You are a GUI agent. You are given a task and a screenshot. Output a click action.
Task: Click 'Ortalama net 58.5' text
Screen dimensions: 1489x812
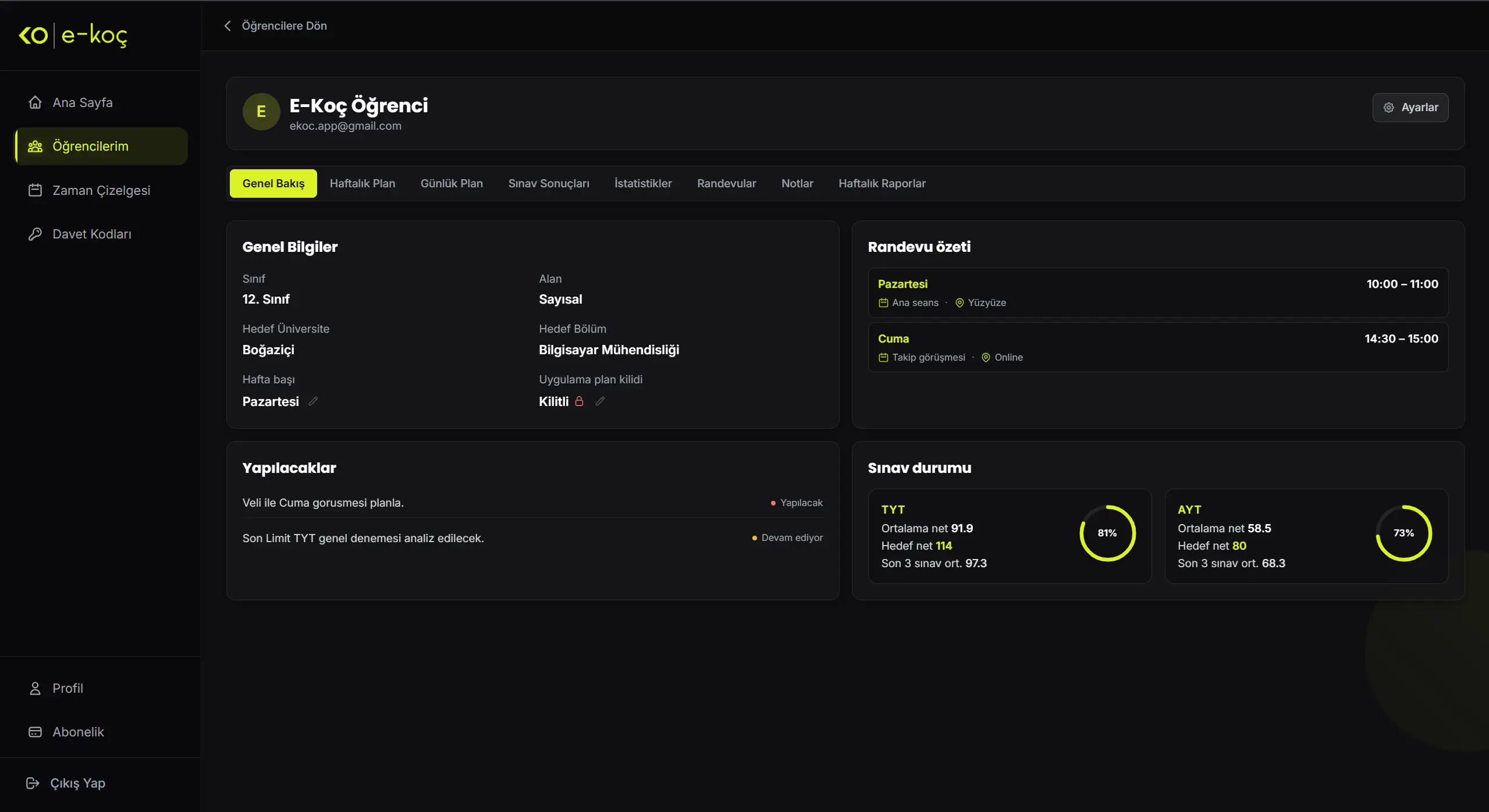click(1224, 528)
